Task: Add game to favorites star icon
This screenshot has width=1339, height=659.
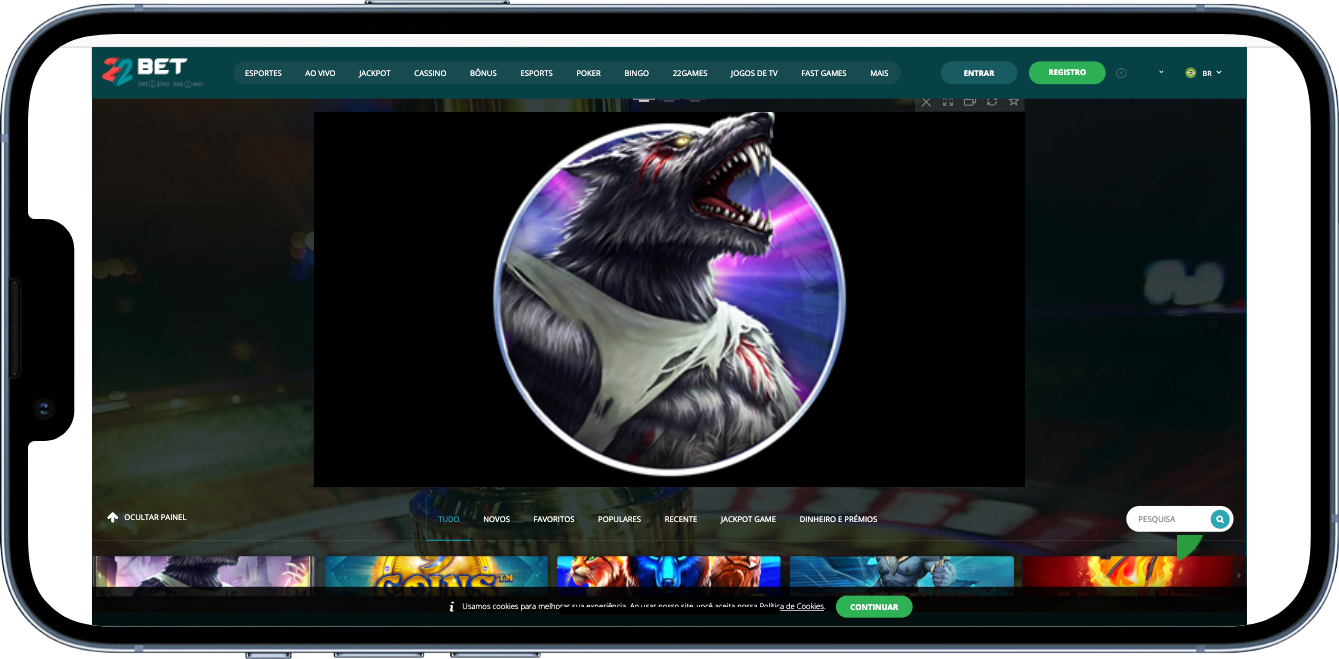Action: [x=1014, y=101]
